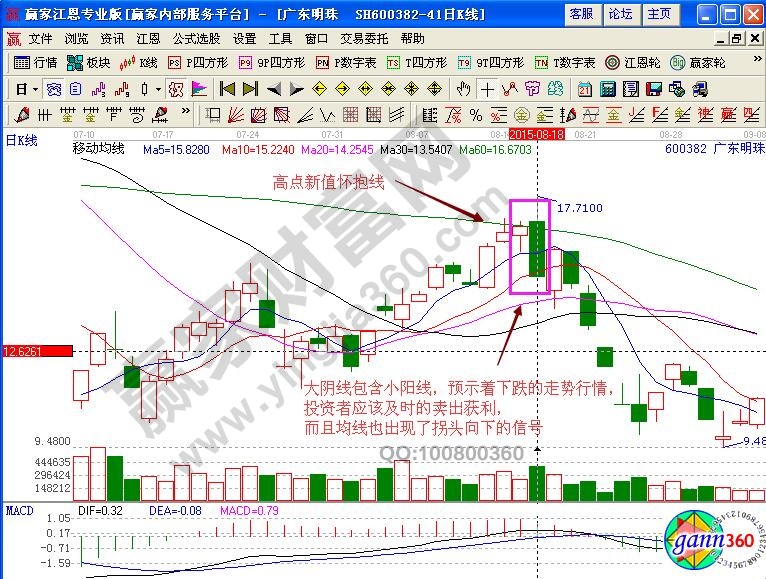Click the red 12.6261 price label

pyautogui.click(x=36, y=351)
